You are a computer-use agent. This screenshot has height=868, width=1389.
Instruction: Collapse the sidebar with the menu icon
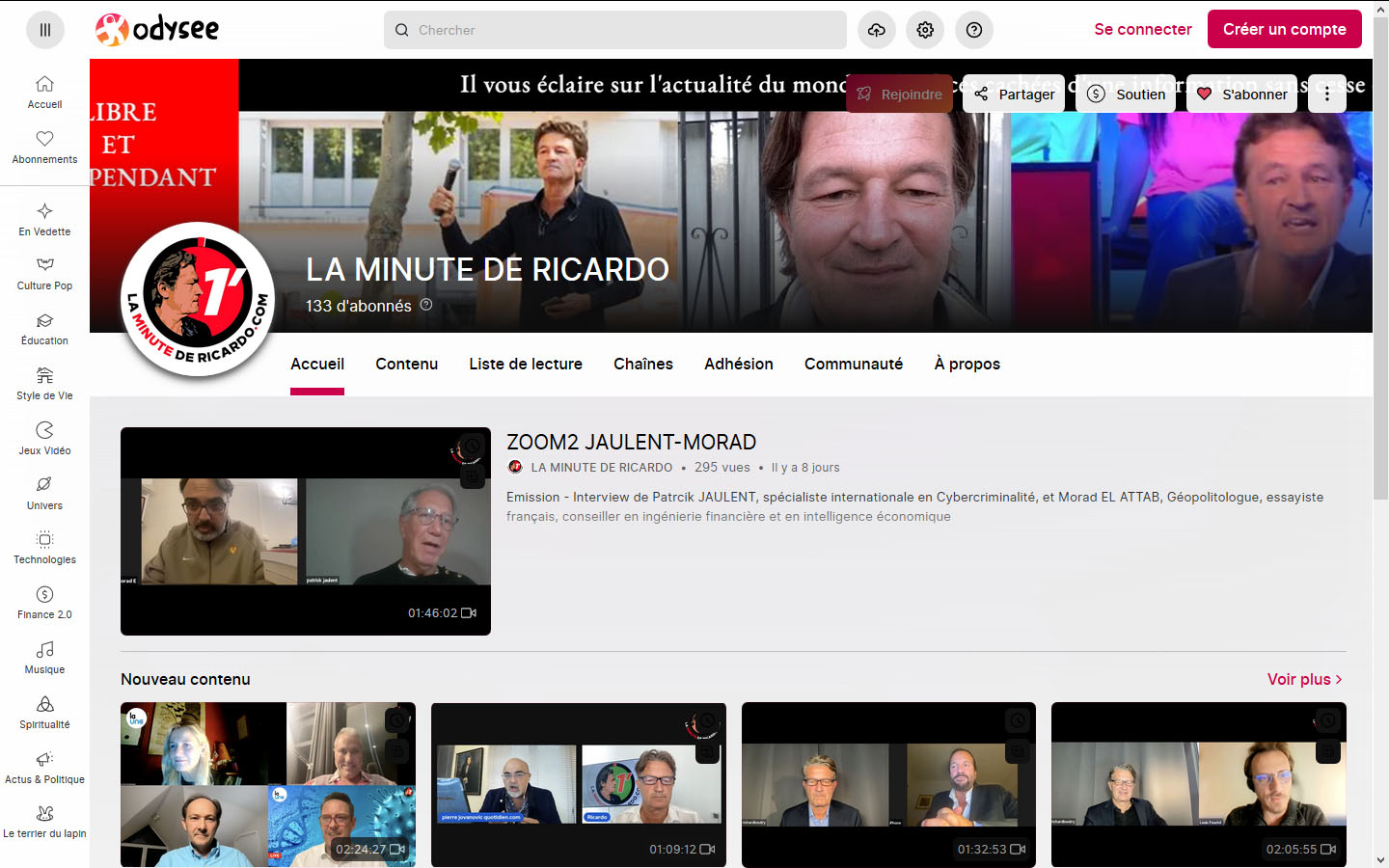pos(44,30)
